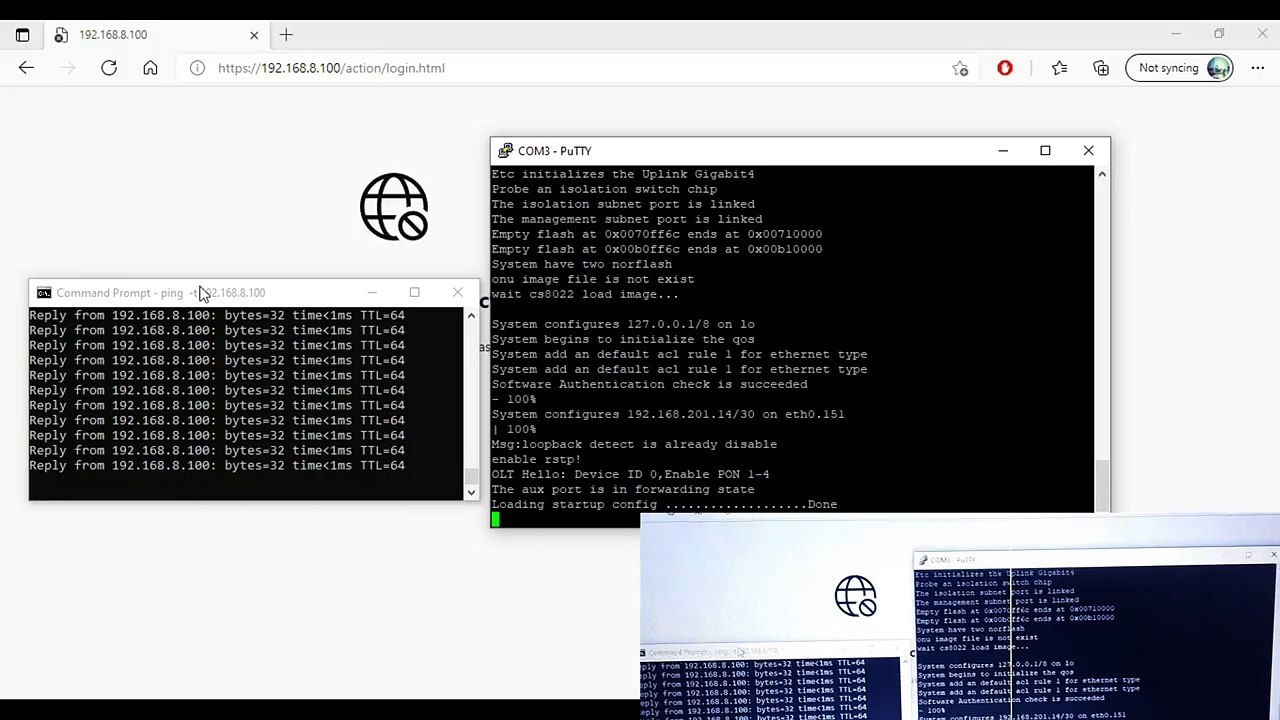
Task: Click 'Etc initializes the Uplink Gigabit4' line
Action: [623, 175]
